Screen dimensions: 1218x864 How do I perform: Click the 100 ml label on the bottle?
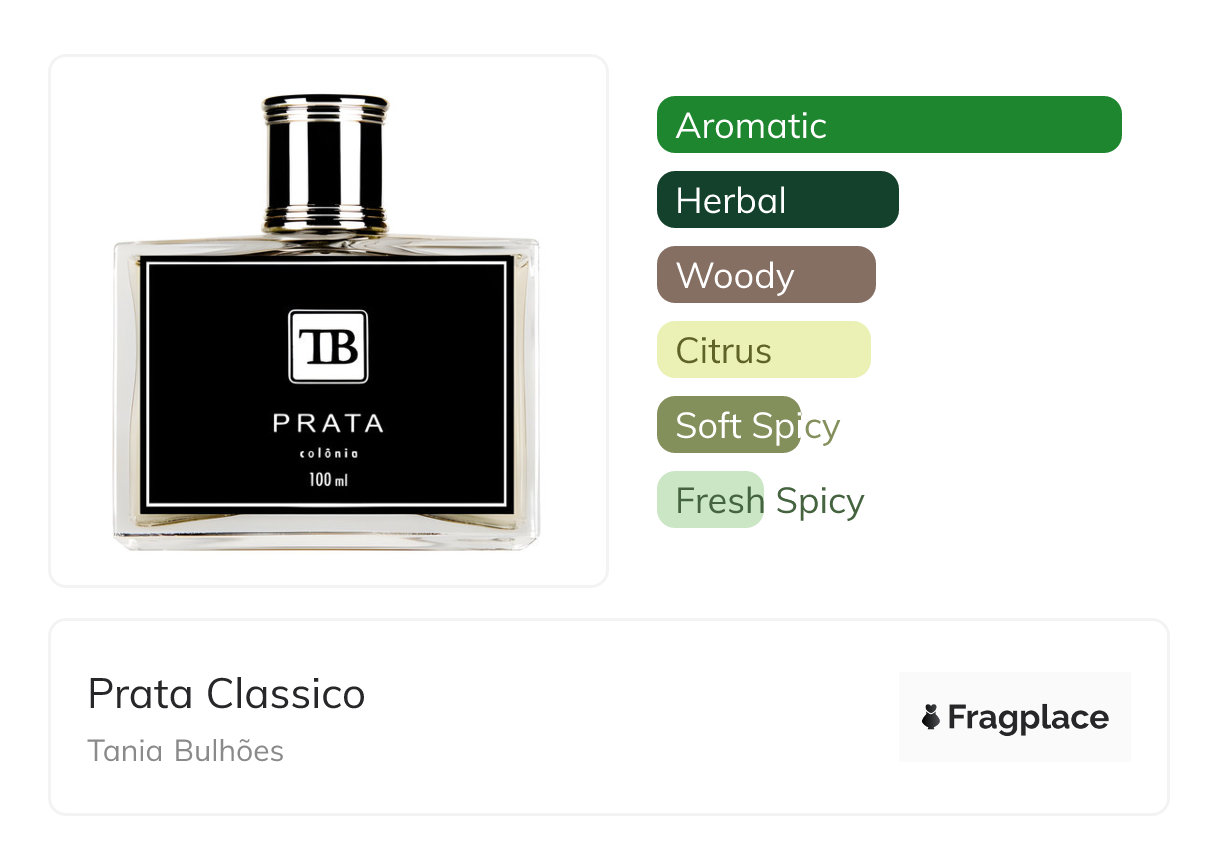[x=328, y=480]
